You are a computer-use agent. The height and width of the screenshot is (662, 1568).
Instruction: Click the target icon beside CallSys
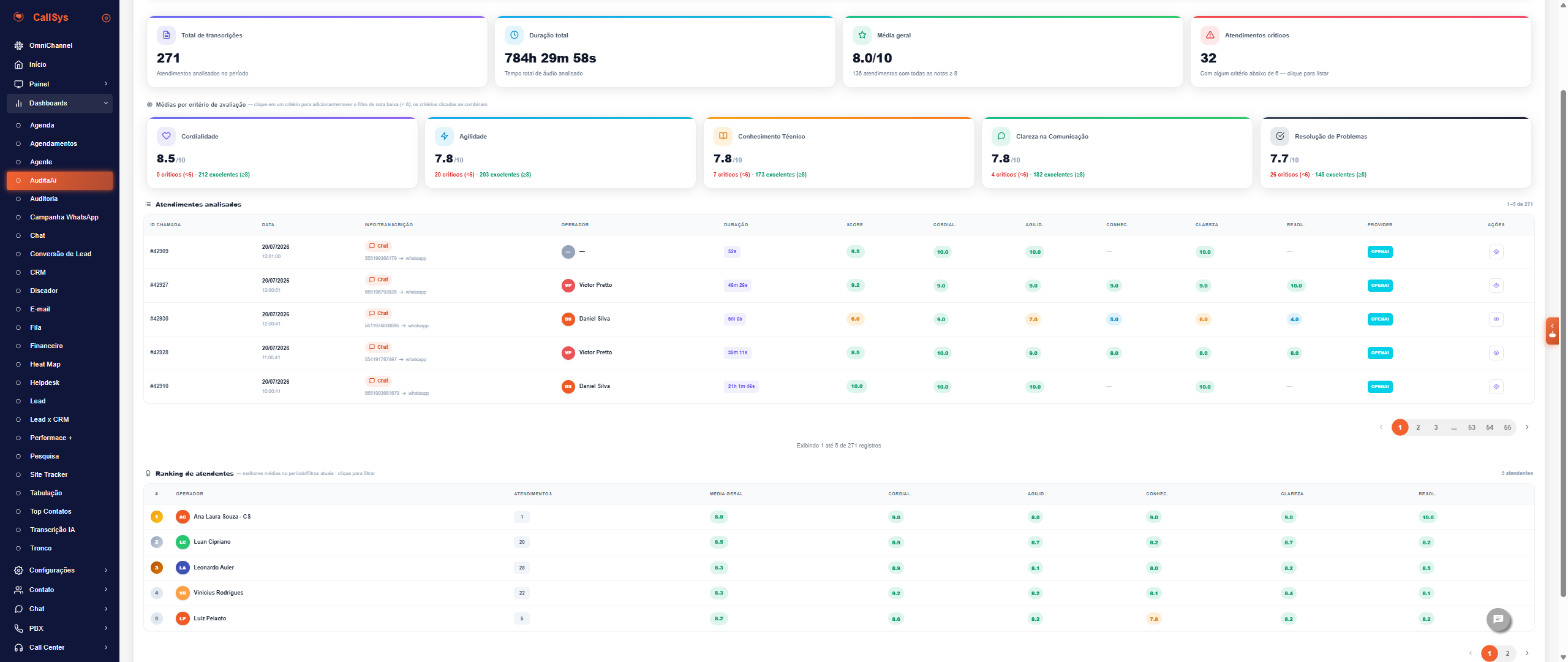pyautogui.click(x=106, y=18)
